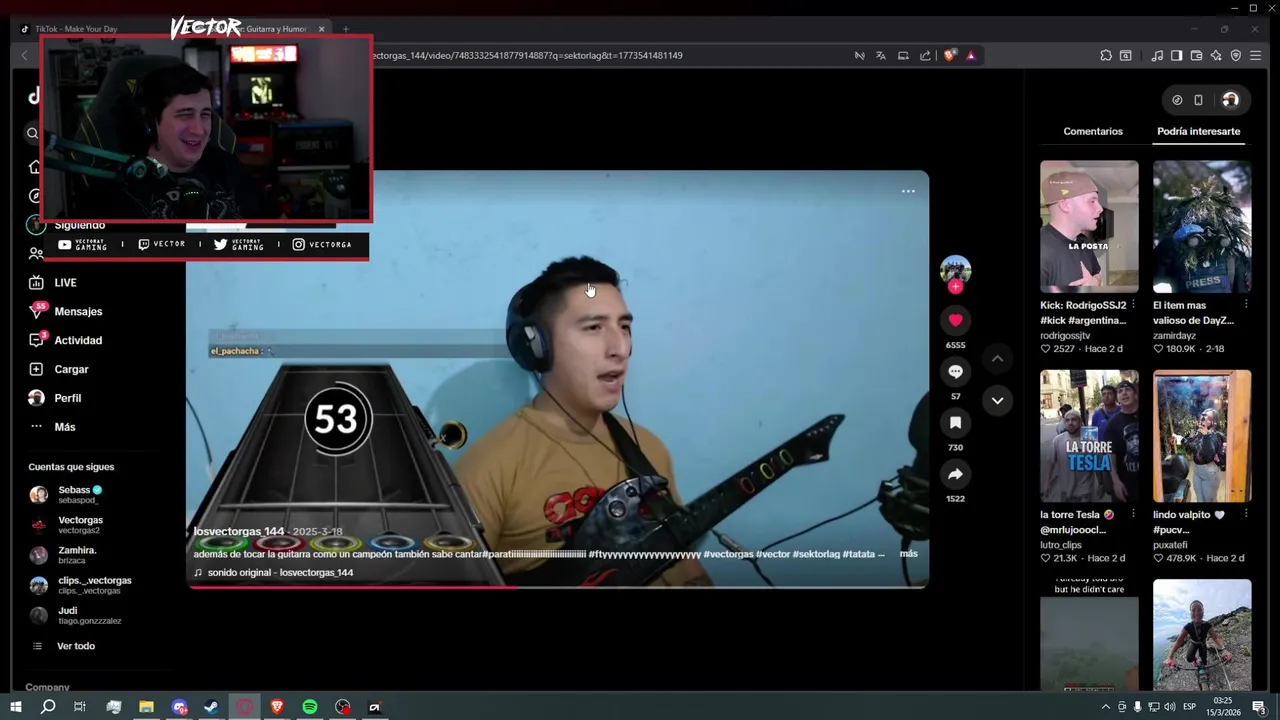This screenshot has width=1280, height=720.
Task: Open Steam from the taskbar
Action: point(211,707)
